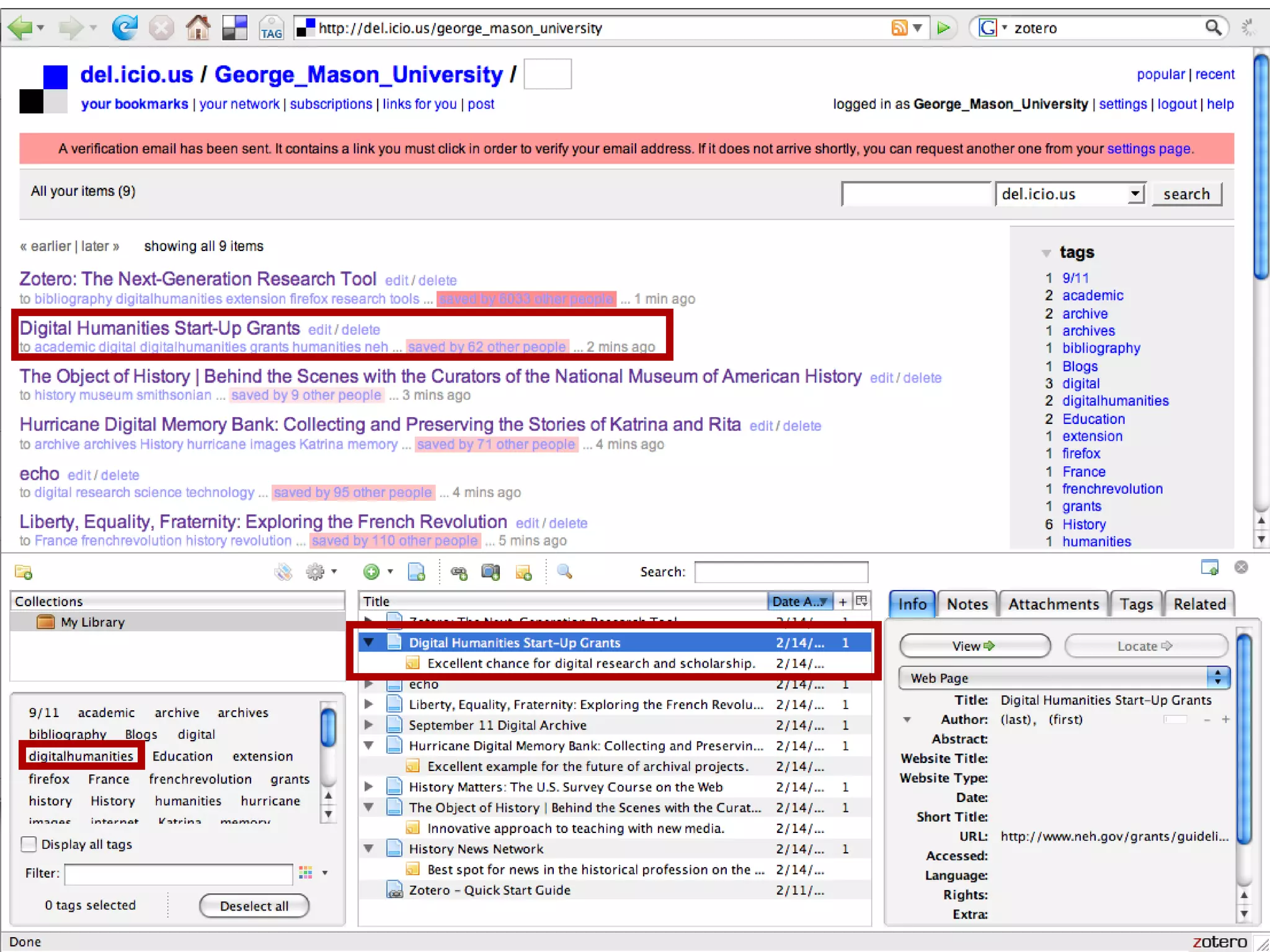1270x952 pixels.
Task: Click the Deselect all button
Action: pyautogui.click(x=254, y=906)
